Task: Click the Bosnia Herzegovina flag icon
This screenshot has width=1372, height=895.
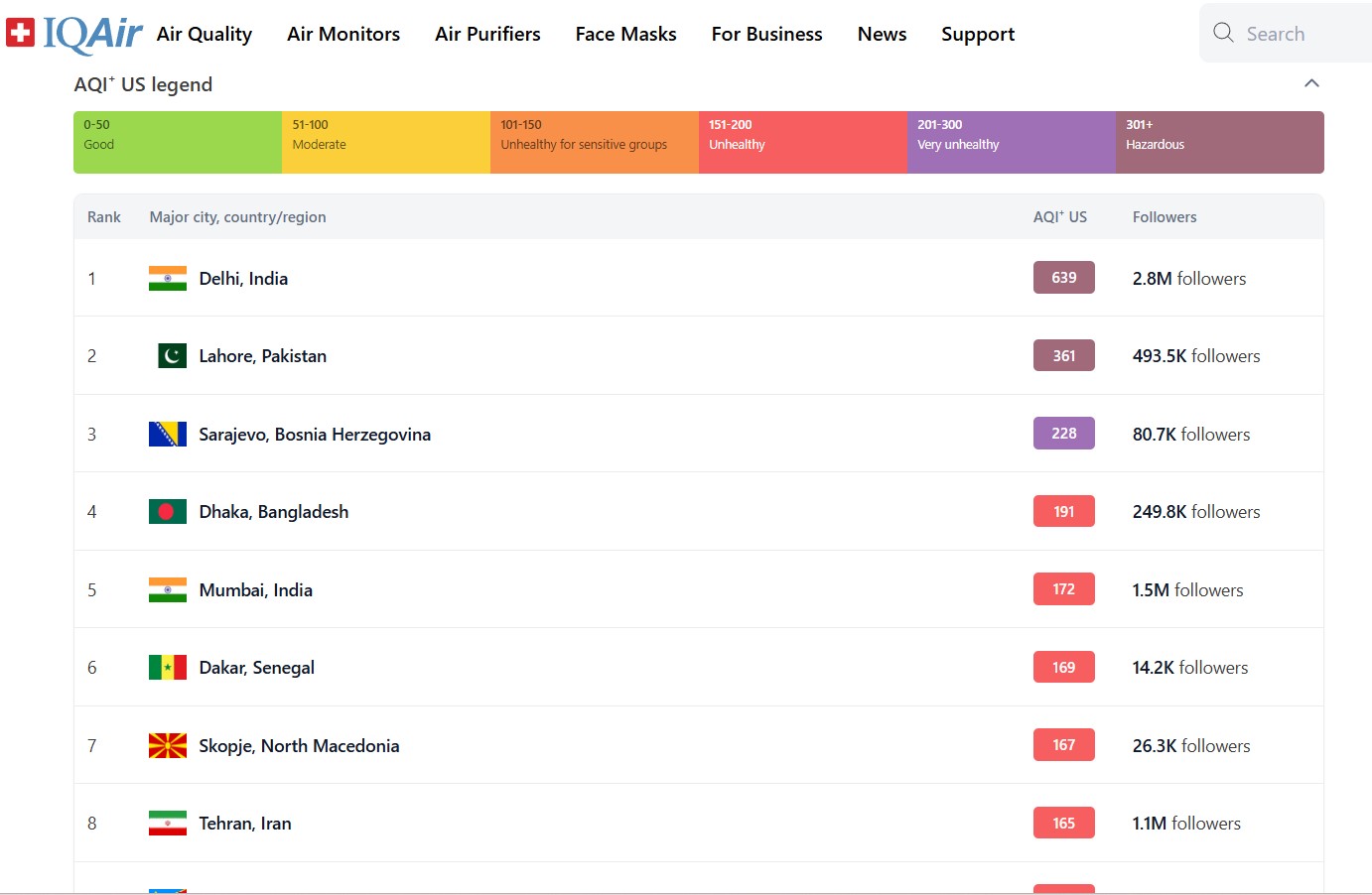Action: [167, 435]
